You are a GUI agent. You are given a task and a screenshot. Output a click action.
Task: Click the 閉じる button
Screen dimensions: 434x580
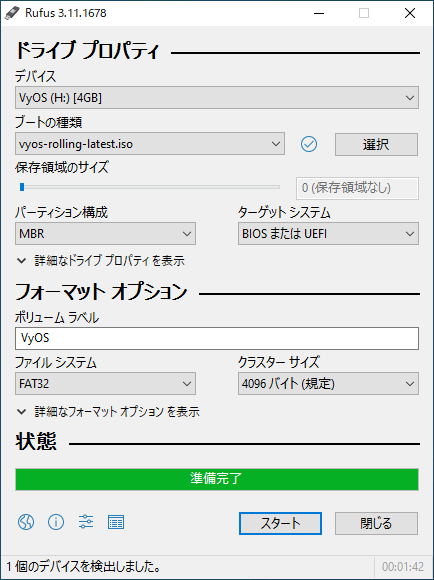coord(376,523)
